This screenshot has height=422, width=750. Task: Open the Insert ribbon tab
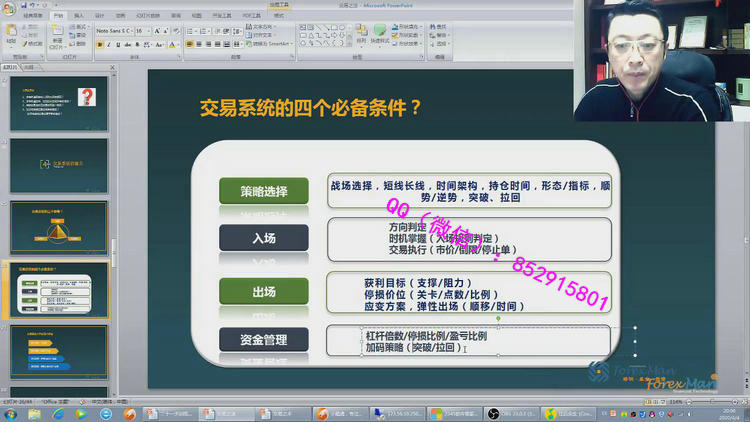(x=79, y=16)
